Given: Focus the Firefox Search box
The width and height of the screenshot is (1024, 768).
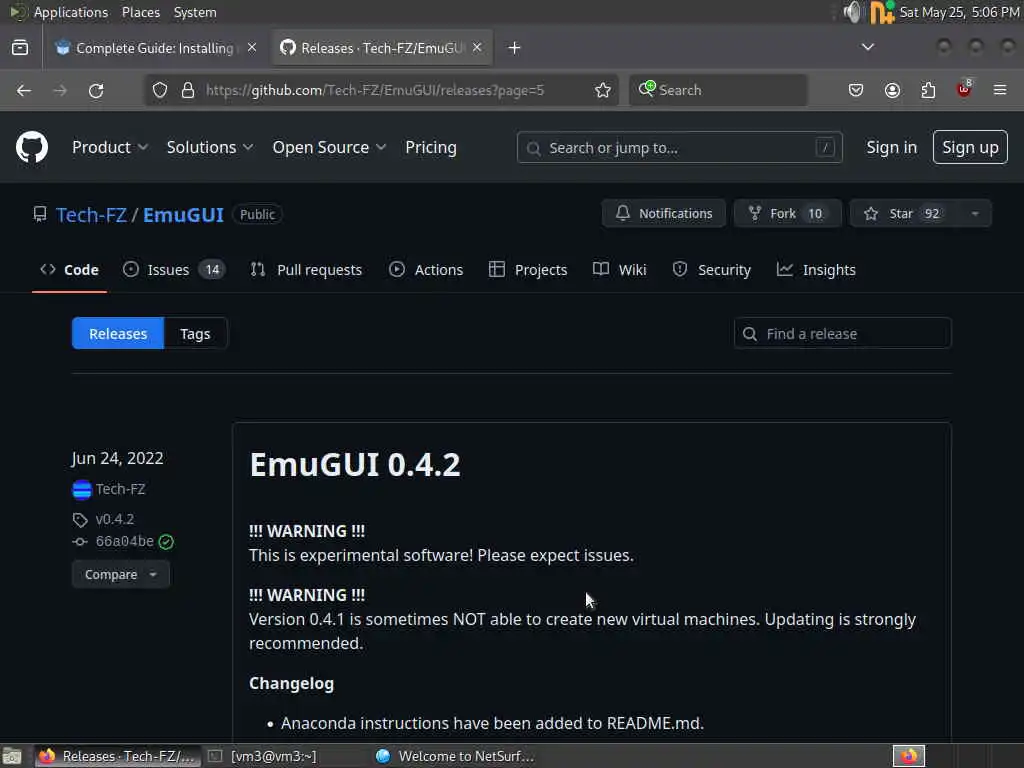Looking at the screenshot, I should [718, 90].
